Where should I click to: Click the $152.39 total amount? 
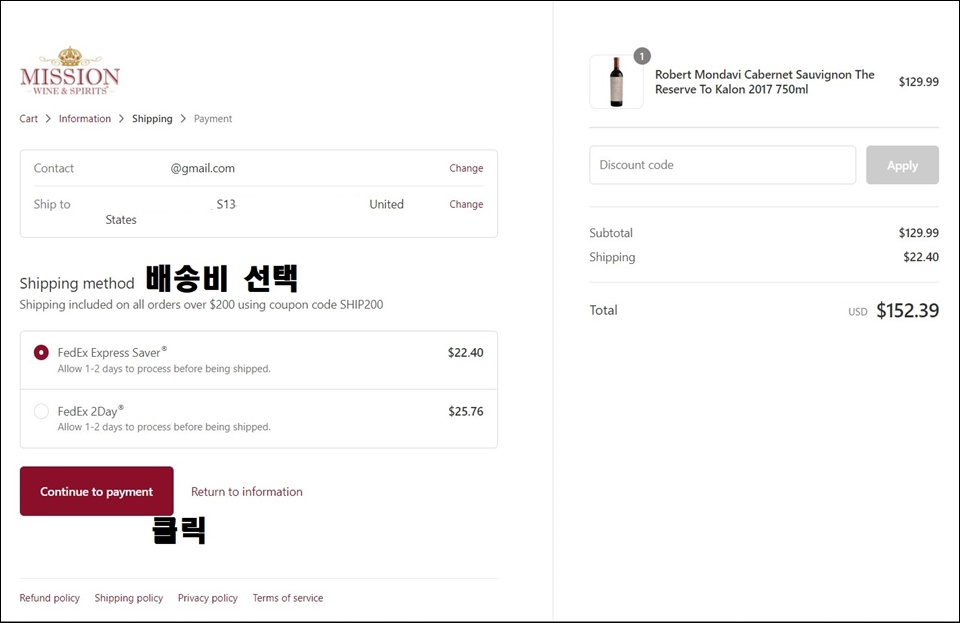[x=907, y=310]
